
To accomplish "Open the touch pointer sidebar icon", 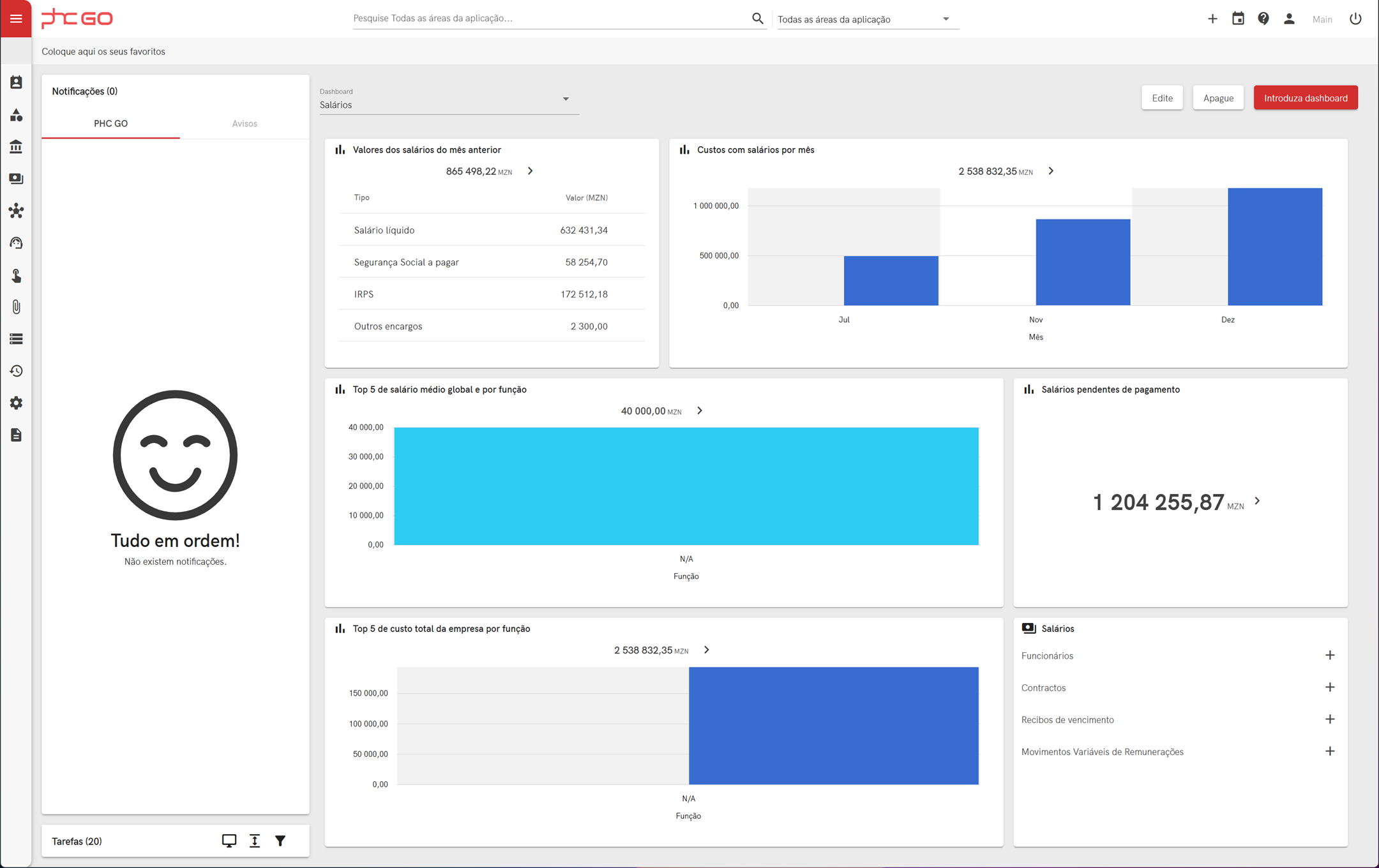I will [16, 275].
